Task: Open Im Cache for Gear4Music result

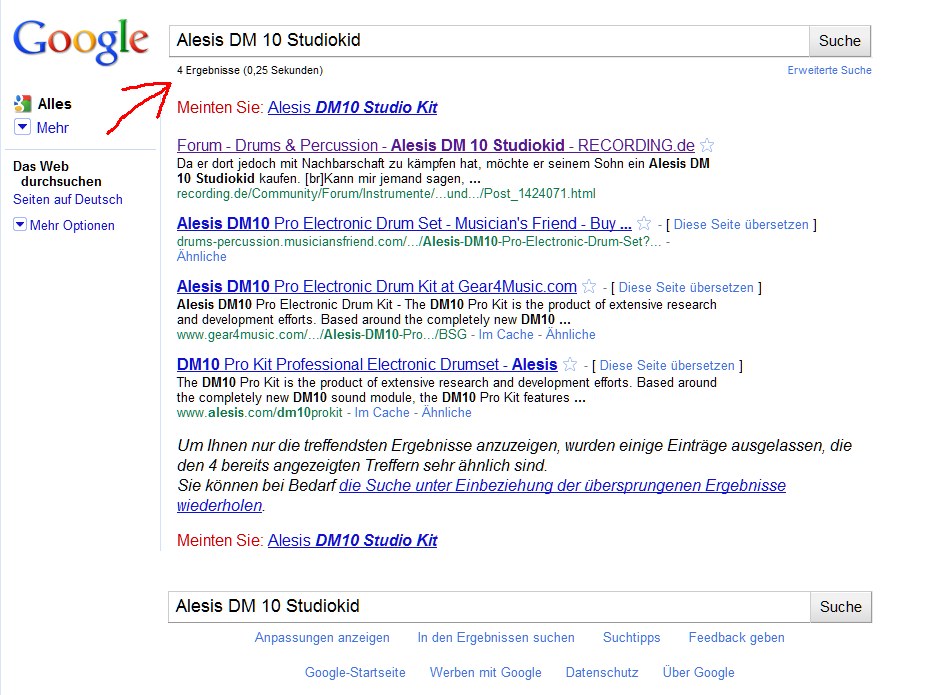Action: pos(506,335)
